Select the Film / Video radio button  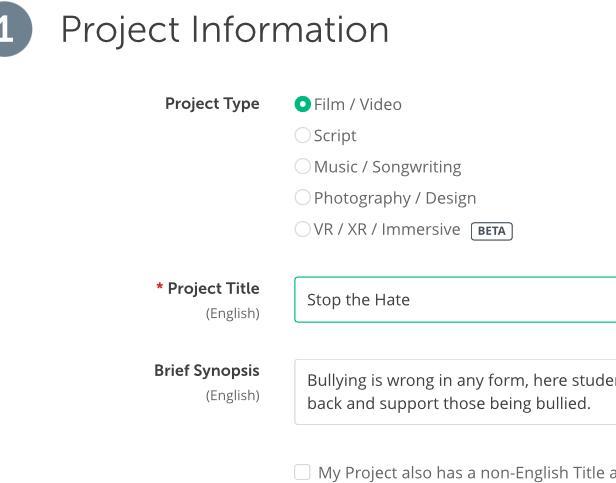(x=303, y=104)
